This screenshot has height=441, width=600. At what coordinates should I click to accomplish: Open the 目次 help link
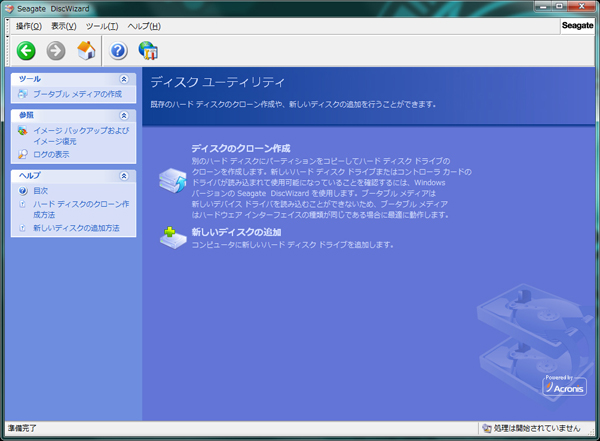41,191
